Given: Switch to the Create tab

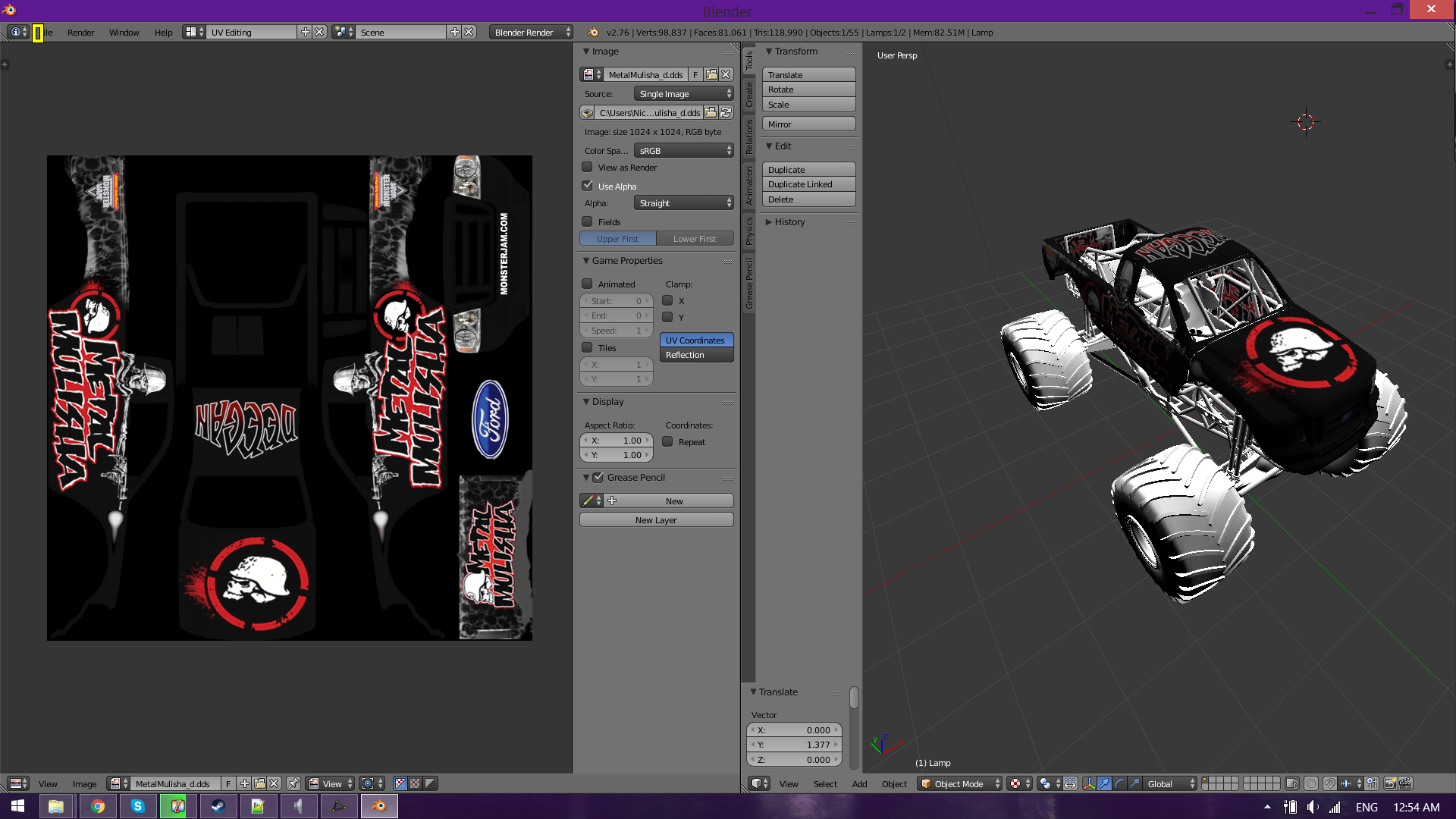Looking at the screenshot, I should point(748,95).
